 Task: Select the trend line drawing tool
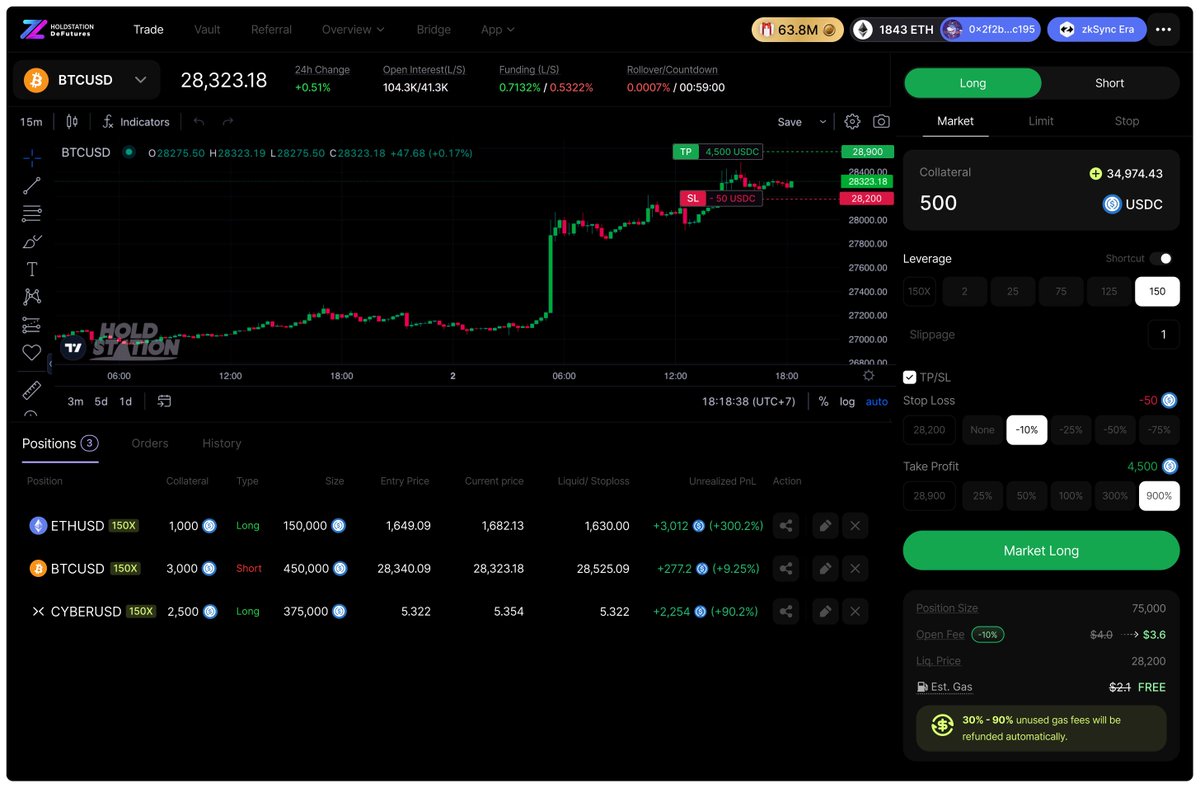point(31,185)
